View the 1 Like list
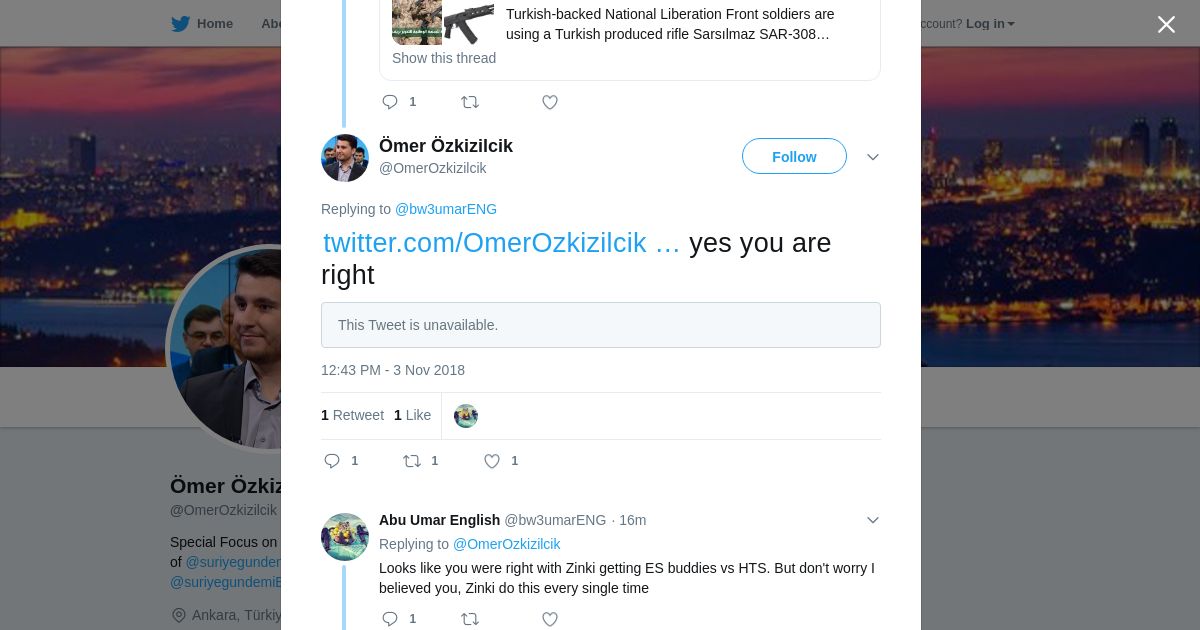This screenshot has height=630, width=1200. 412,415
